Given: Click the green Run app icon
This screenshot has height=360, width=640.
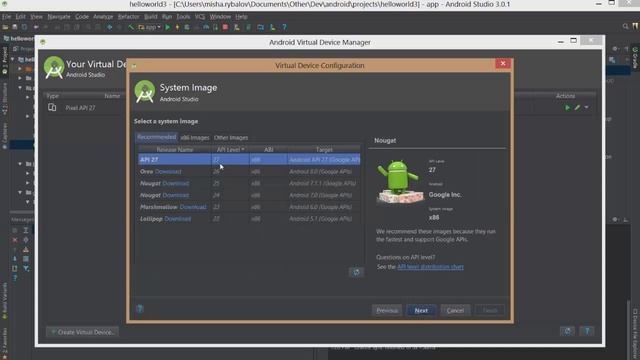Looking at the screenshot, I should coord(168,27).
